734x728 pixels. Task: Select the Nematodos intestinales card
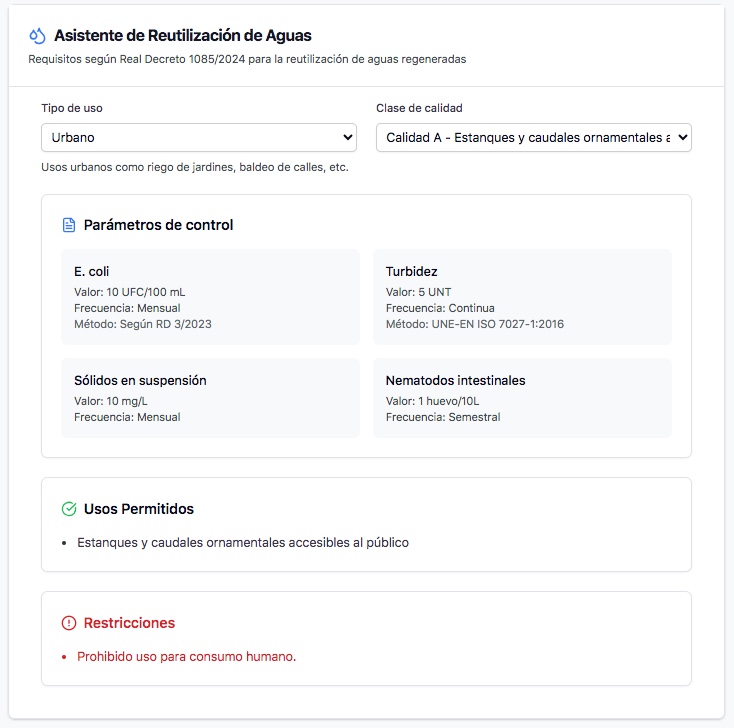522,398
